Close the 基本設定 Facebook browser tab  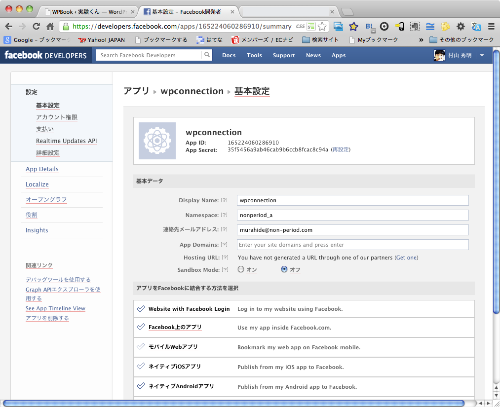click(x=232, y=12)
